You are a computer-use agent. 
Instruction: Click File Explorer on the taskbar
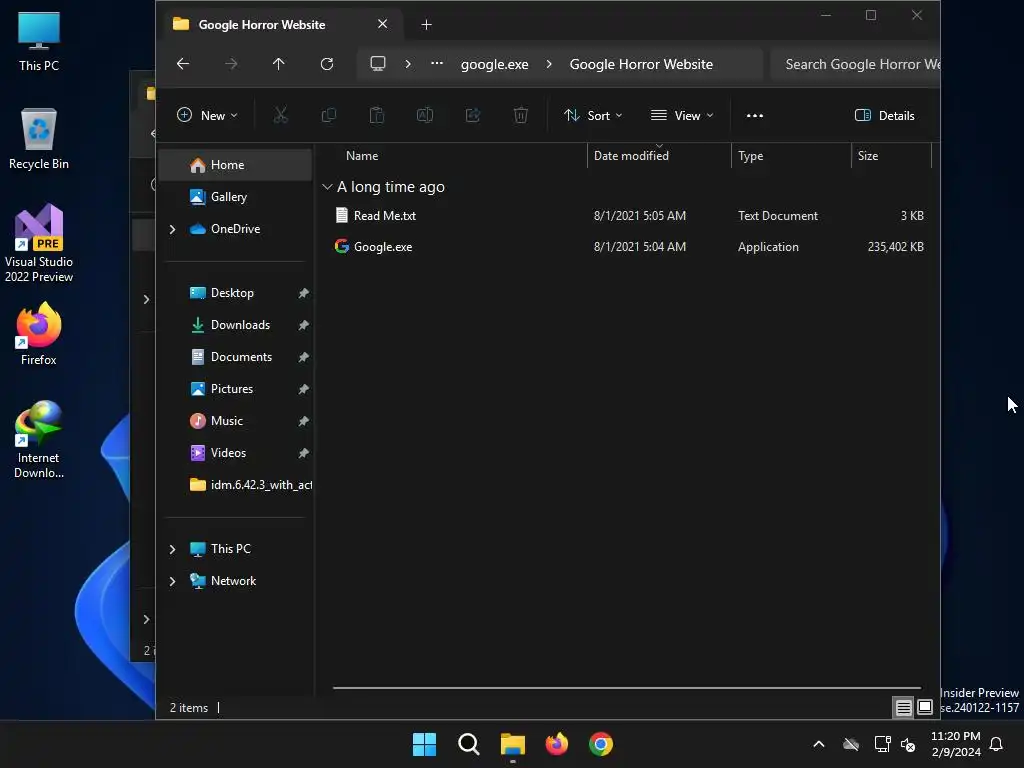coord(513,744)
